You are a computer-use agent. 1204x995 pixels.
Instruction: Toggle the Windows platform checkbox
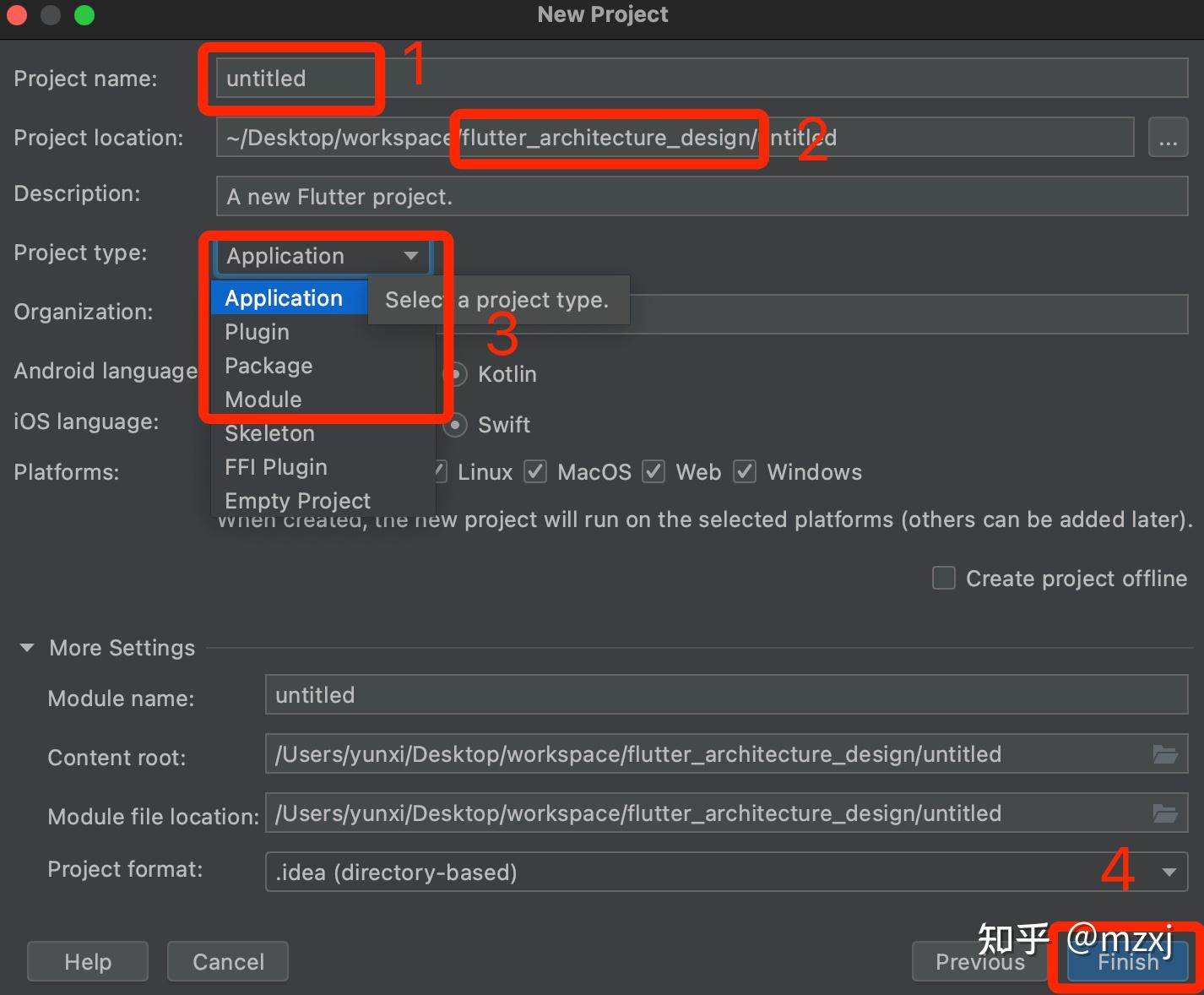pyautogui.click(x=745, y=472)
